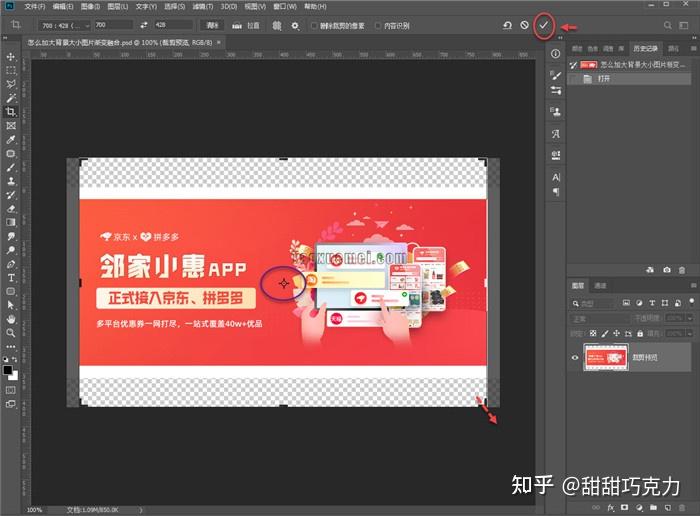Open the Filter (滤镜) menu

(203, 6)
